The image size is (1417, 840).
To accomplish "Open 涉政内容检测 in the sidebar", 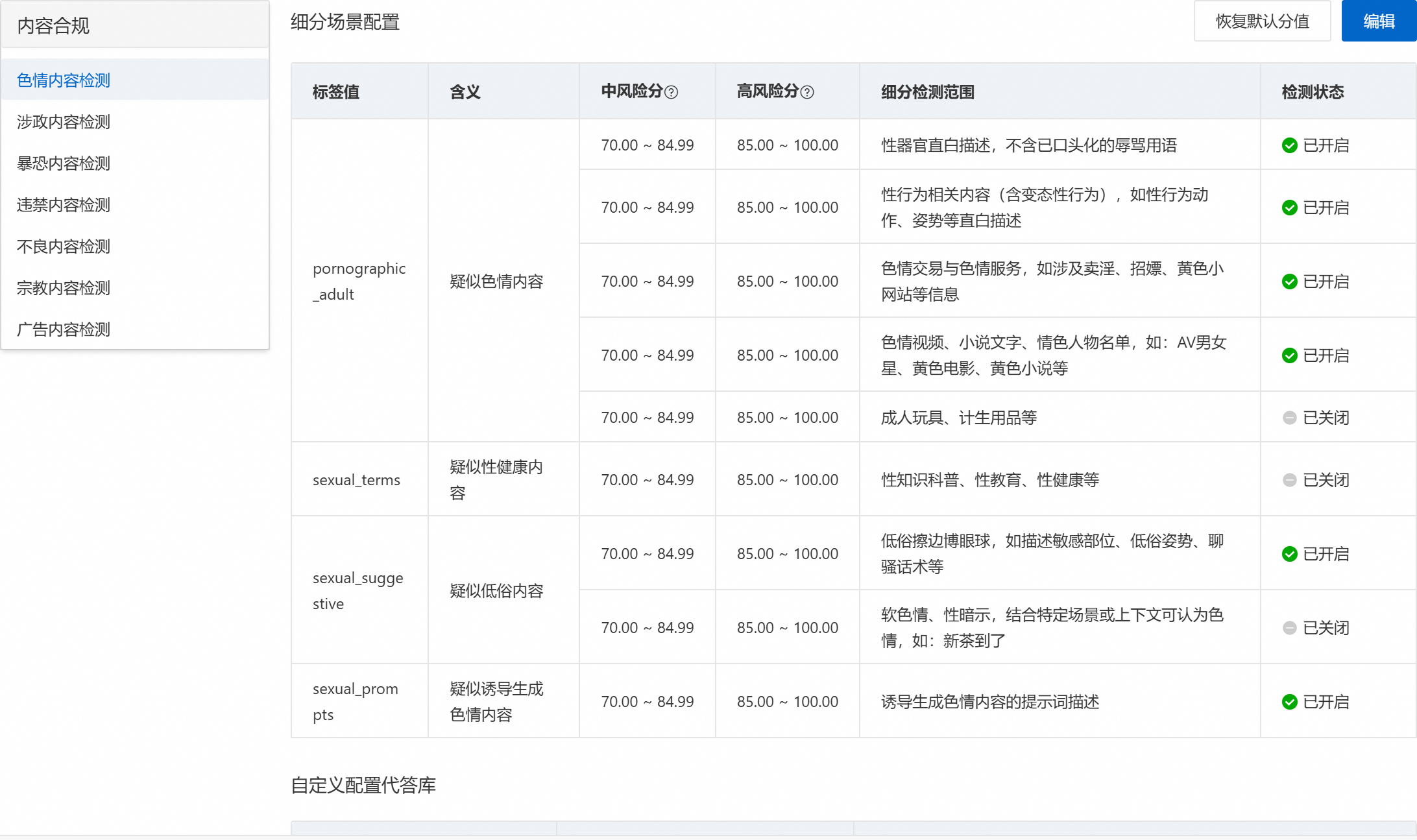I will coord(135,121).
